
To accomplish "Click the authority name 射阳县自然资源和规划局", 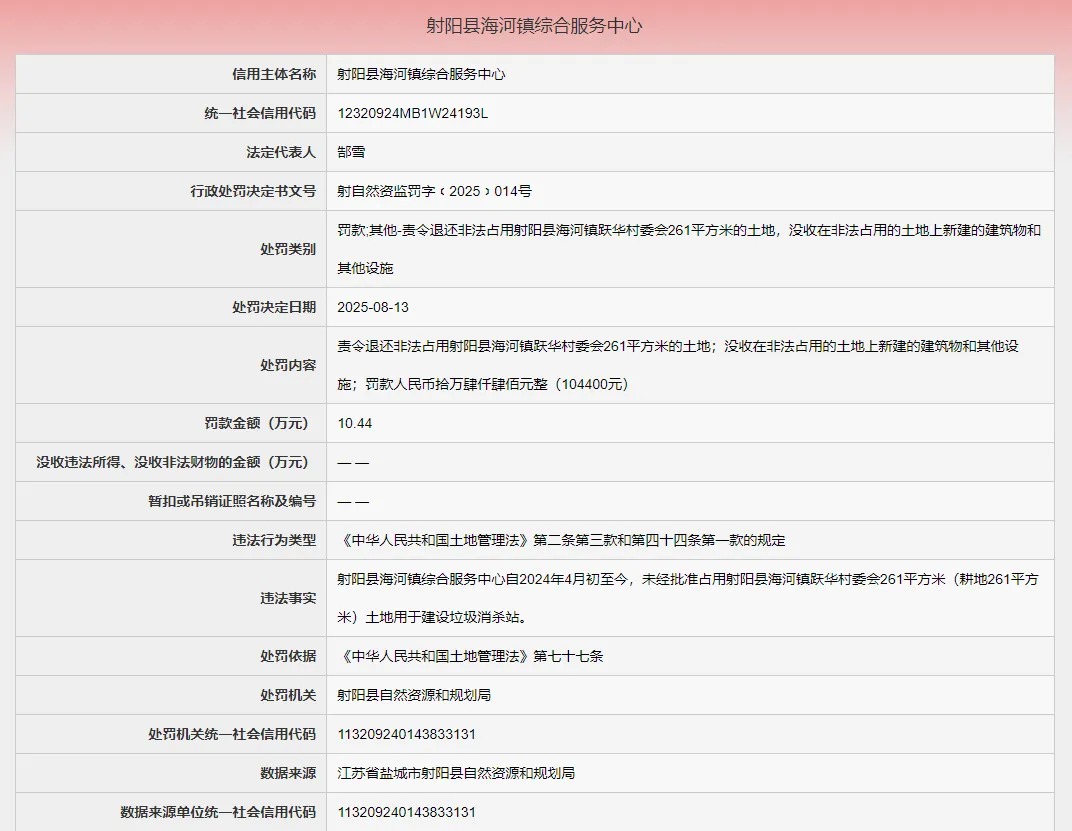I will pos(414,696).
